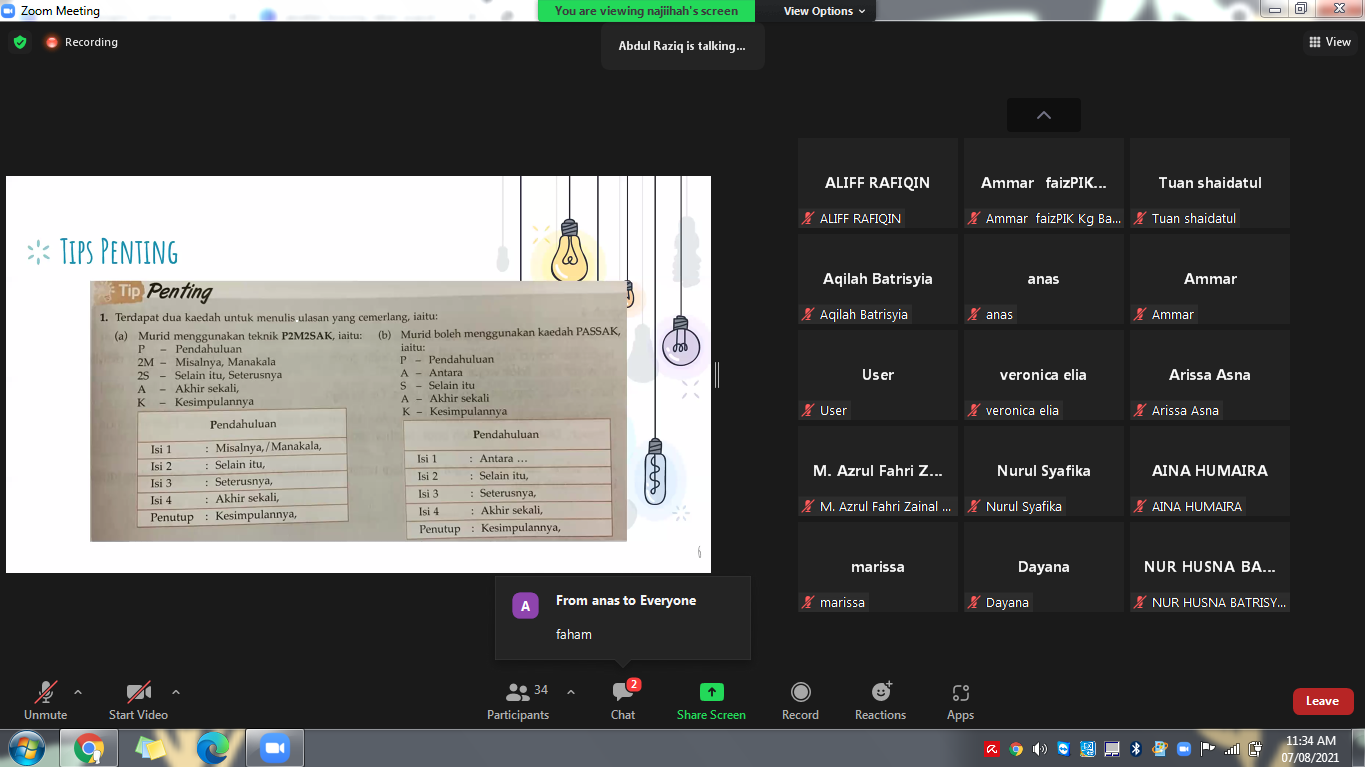Open chat message from anas
Screen dimensions: 1365x767
623,617
